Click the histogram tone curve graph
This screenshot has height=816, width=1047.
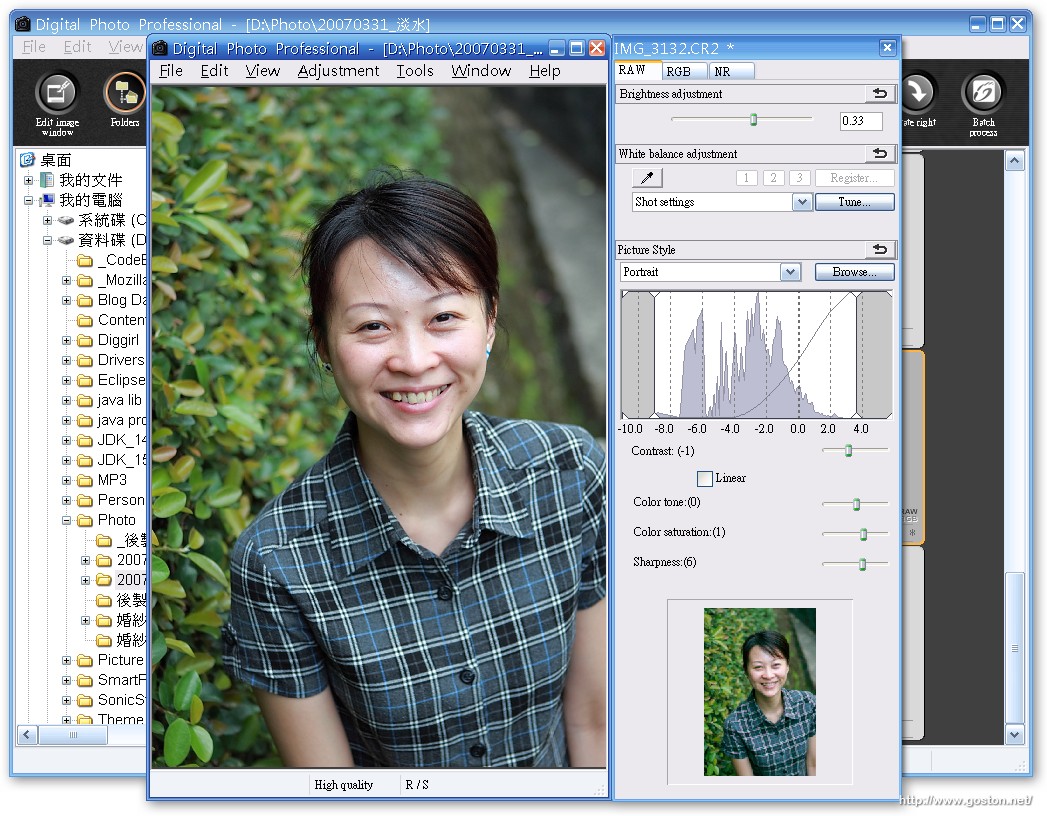(x=757, y=355)
